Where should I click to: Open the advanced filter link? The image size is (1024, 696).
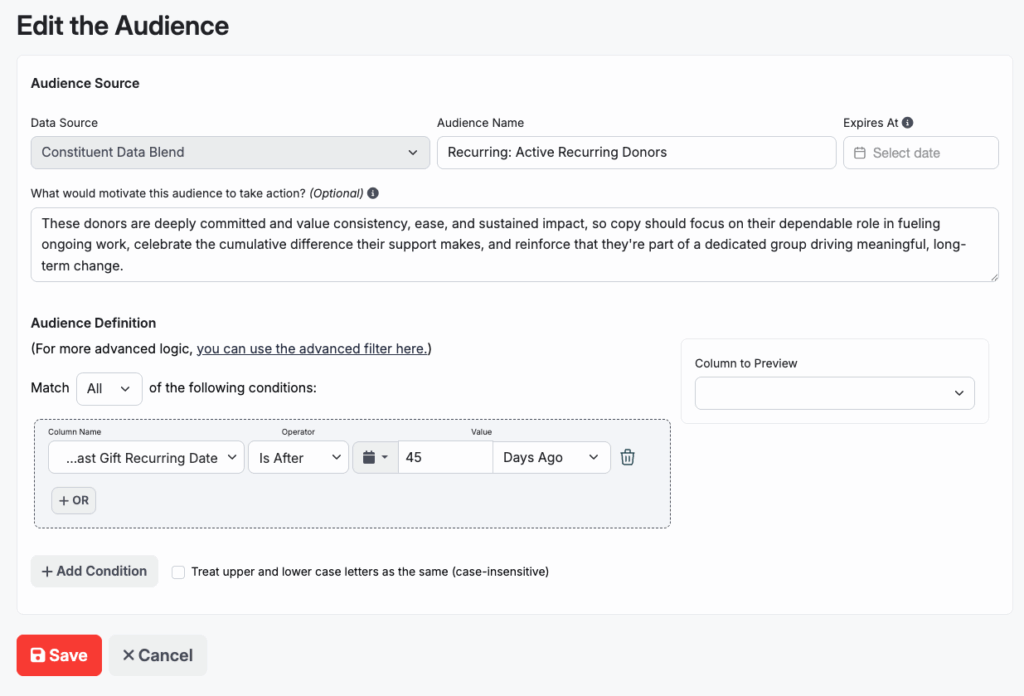click(313, 349)
